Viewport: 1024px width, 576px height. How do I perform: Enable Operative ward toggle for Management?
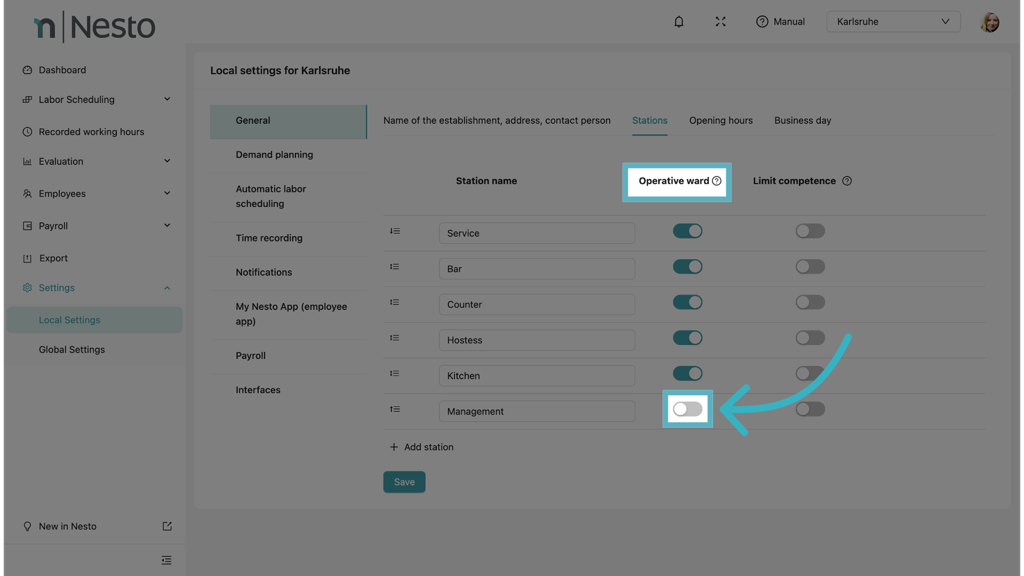coord(687,409)
